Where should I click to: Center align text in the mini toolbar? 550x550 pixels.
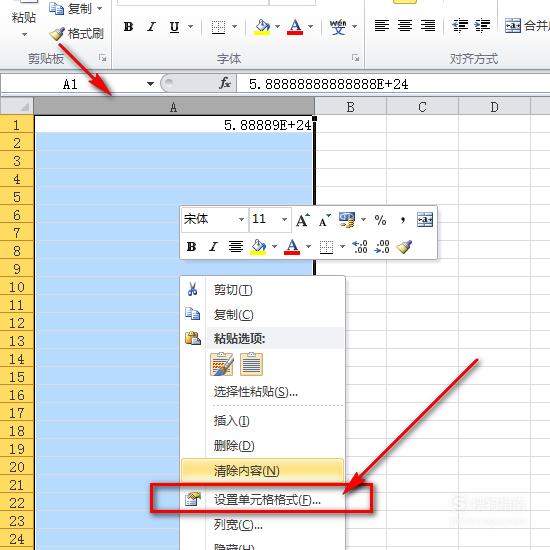(236, 247)
